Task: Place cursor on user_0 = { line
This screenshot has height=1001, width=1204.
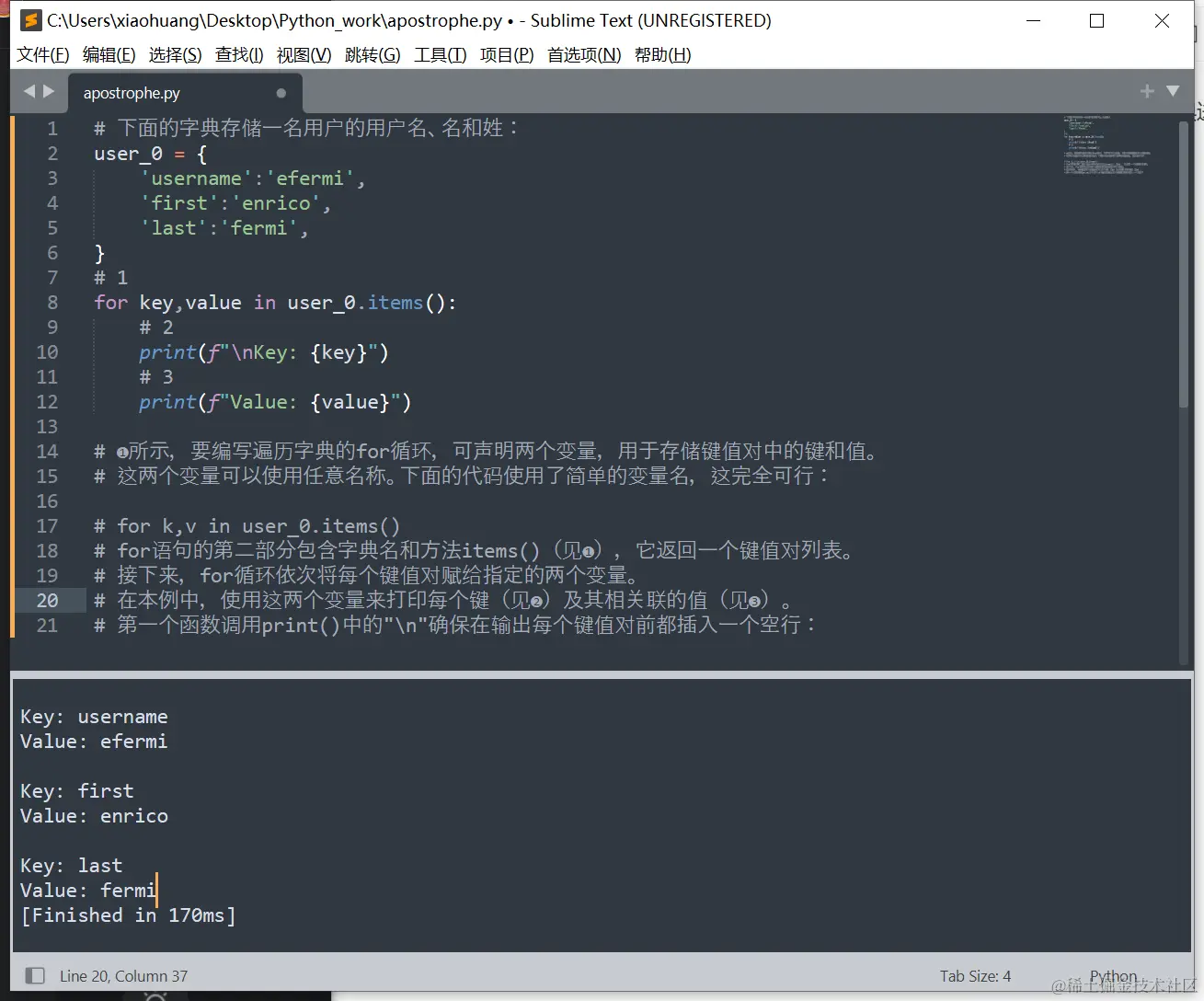Action: (151, 154)
